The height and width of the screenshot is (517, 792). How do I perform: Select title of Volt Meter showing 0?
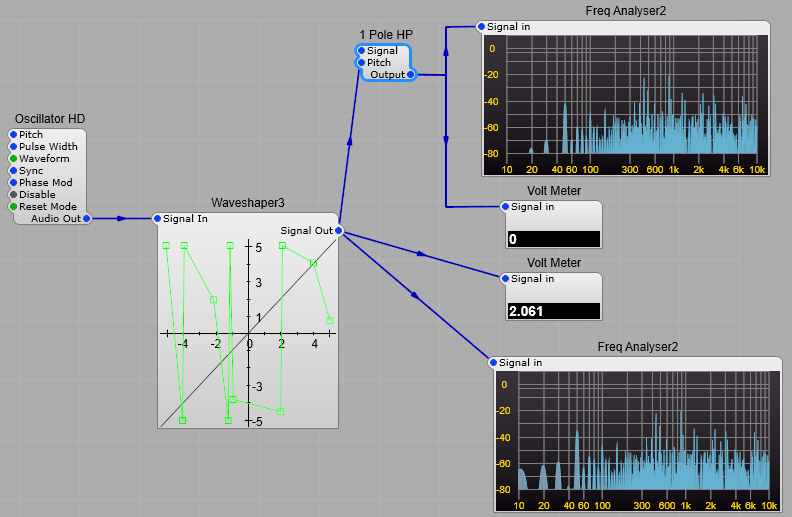(x=554, y=191)
